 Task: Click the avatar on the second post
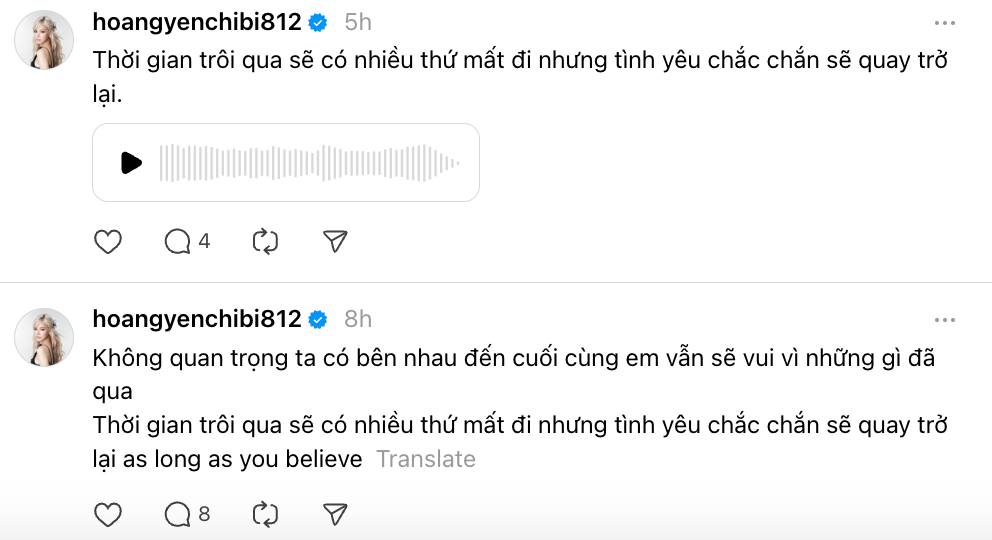tap(44, 337)
